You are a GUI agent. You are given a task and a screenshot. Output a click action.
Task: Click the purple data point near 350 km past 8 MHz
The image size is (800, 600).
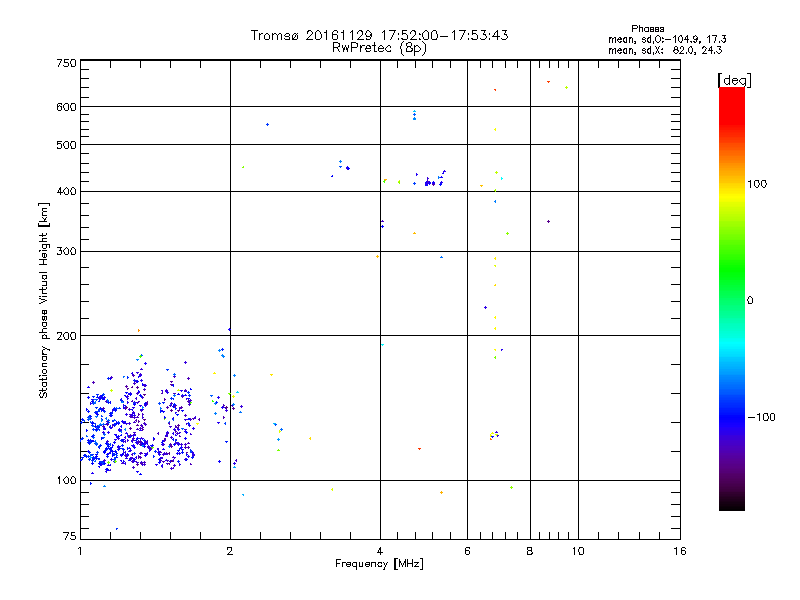click(x=548, y=221)
